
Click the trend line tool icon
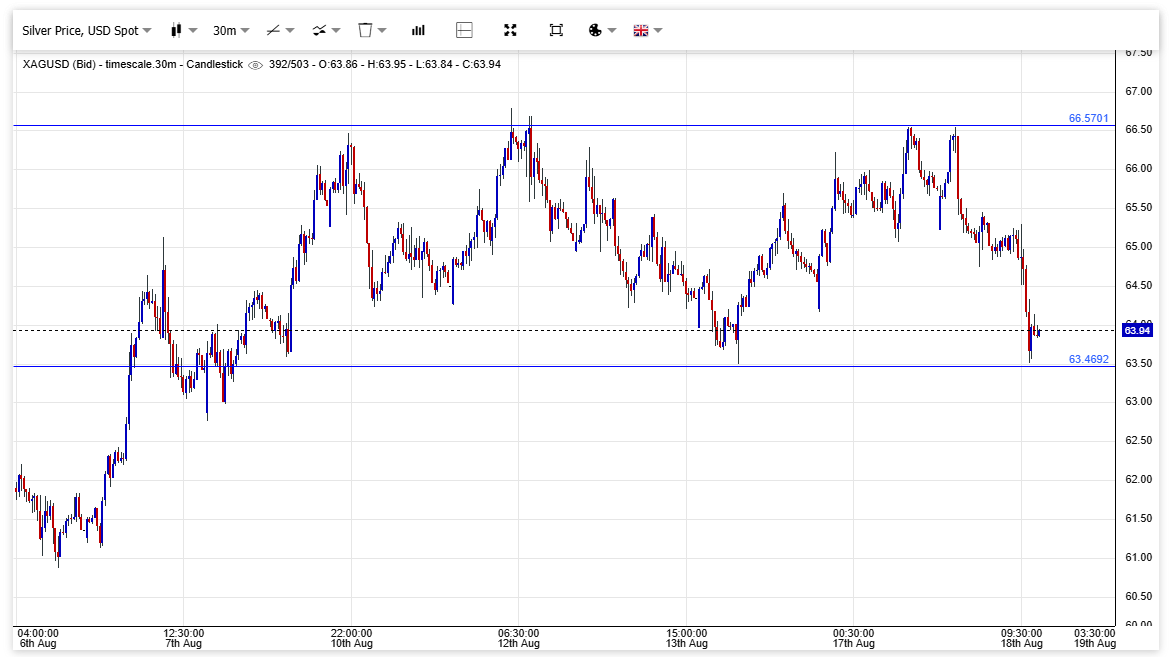coord(273,31)
